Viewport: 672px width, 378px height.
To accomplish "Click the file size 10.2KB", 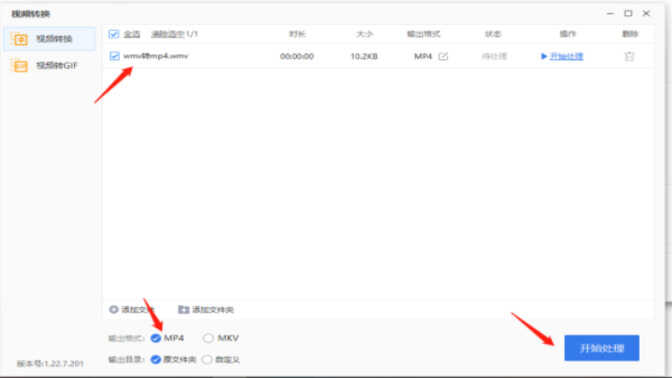I will pos(364,56).
